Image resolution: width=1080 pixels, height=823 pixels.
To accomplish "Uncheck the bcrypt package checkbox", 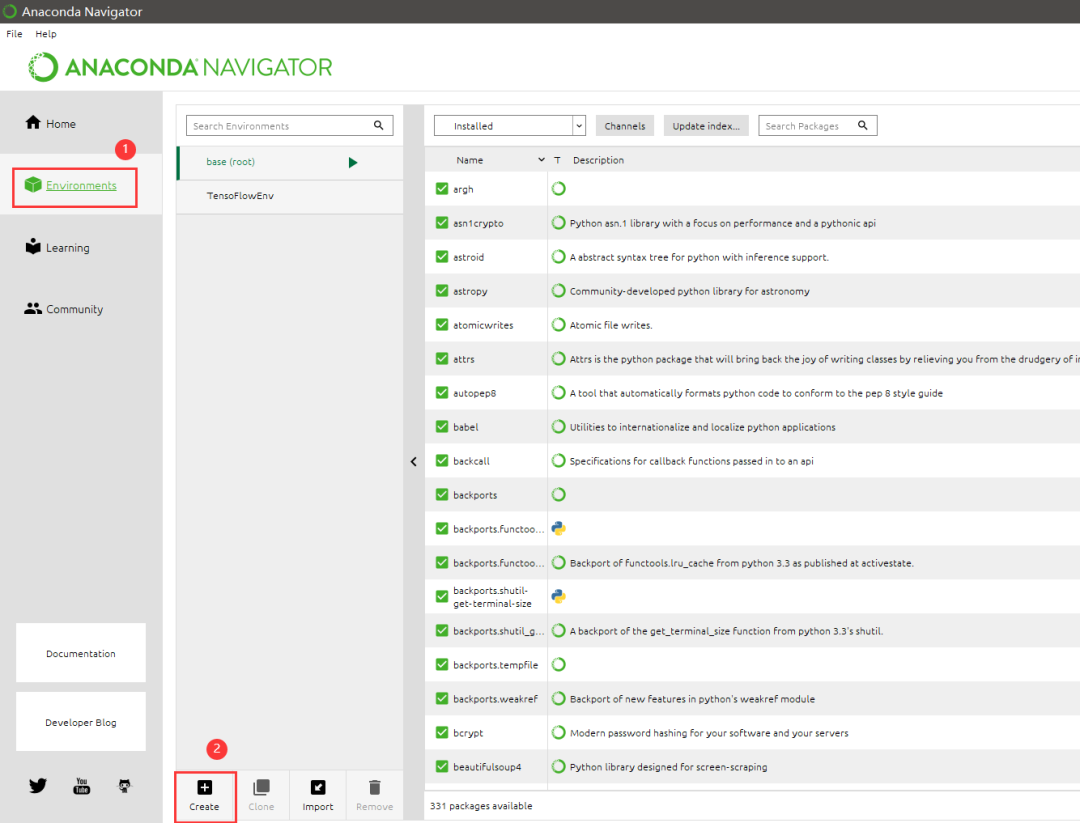I will [442, 733].
